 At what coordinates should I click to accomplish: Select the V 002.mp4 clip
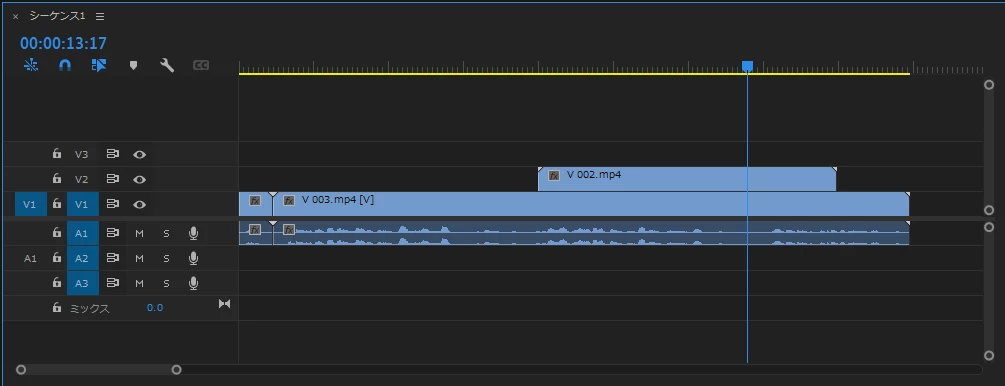point(686,179)
